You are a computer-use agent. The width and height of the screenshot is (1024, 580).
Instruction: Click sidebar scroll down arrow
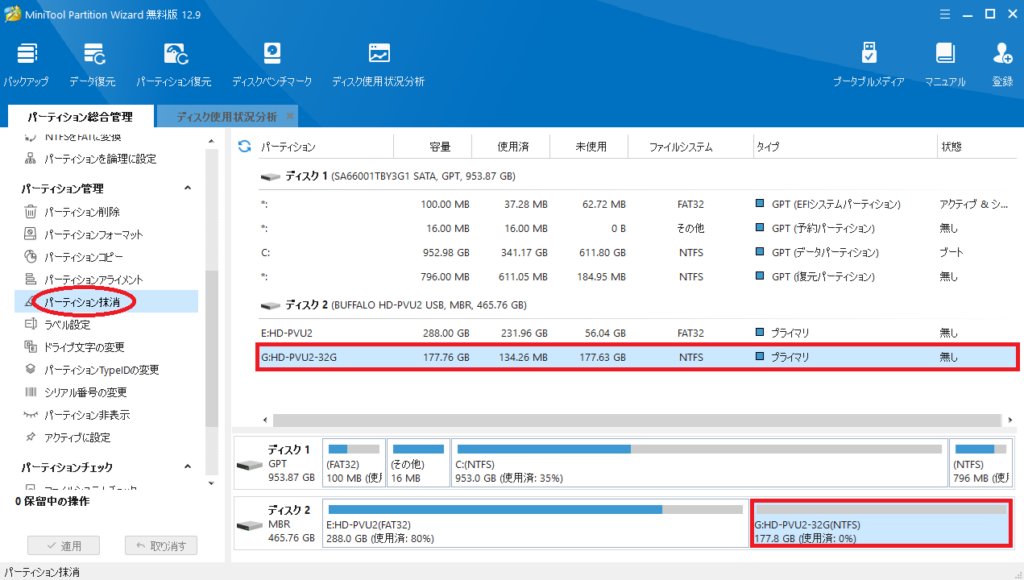click(211, 483)
